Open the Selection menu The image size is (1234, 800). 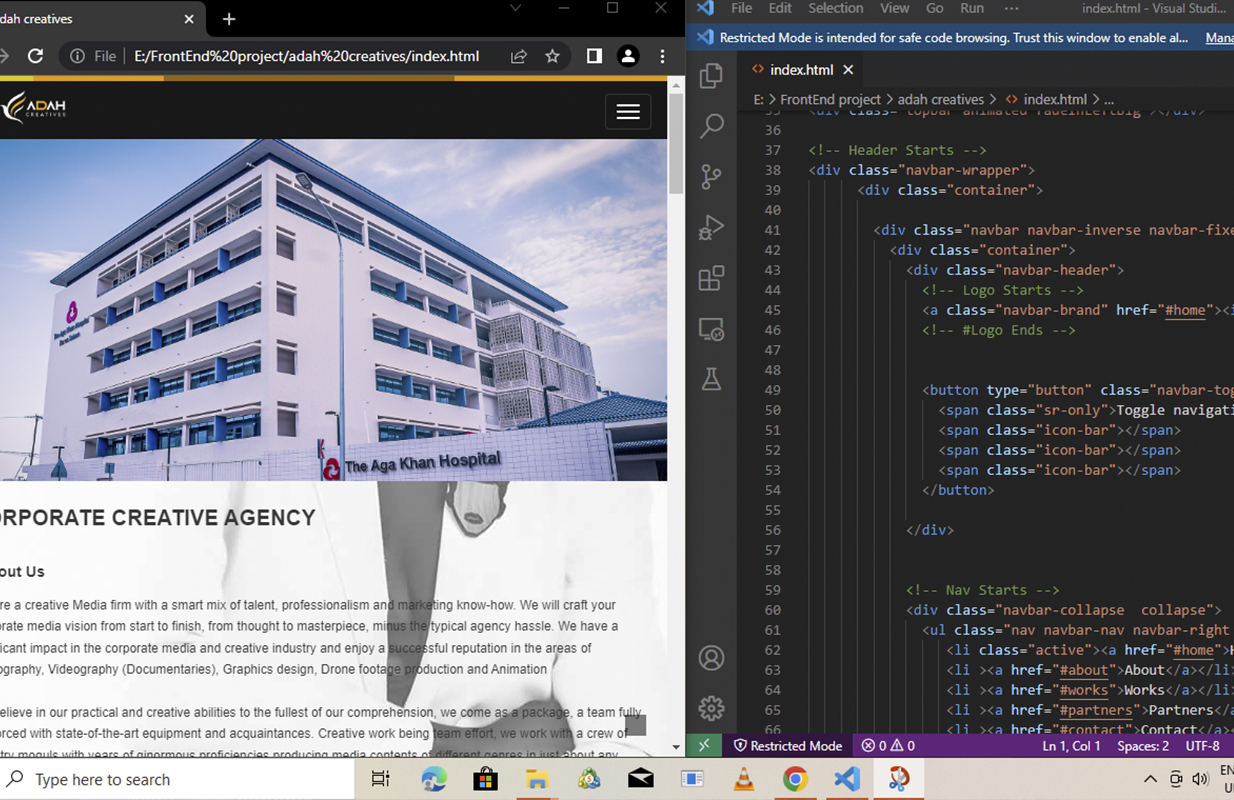coord(835,8)
